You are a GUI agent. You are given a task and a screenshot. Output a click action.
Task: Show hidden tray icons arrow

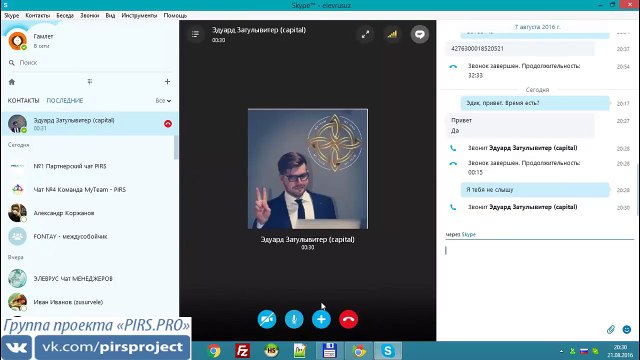pos(561,351)
